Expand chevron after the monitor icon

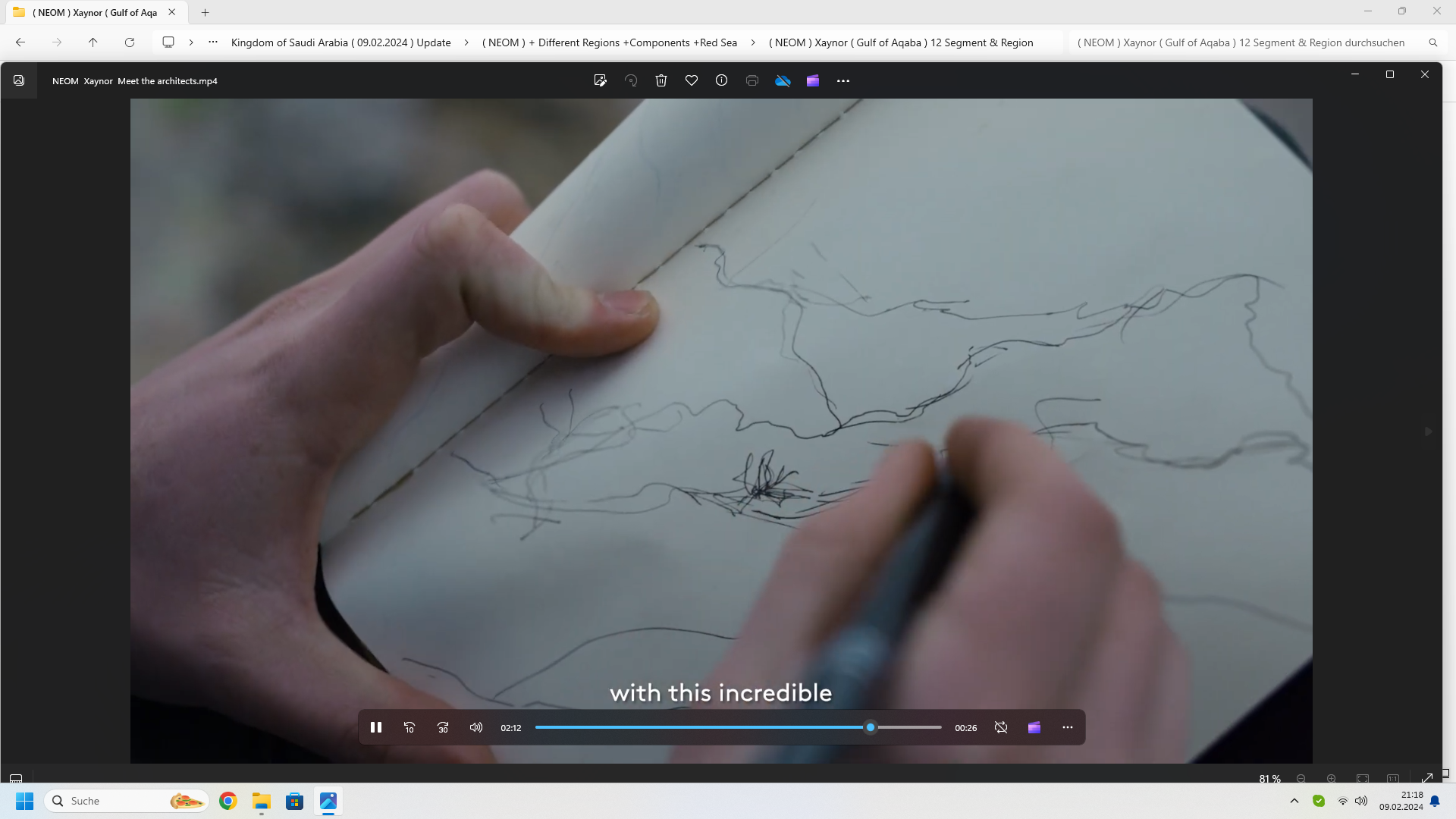pyautogui.click(x=191, y=42)
